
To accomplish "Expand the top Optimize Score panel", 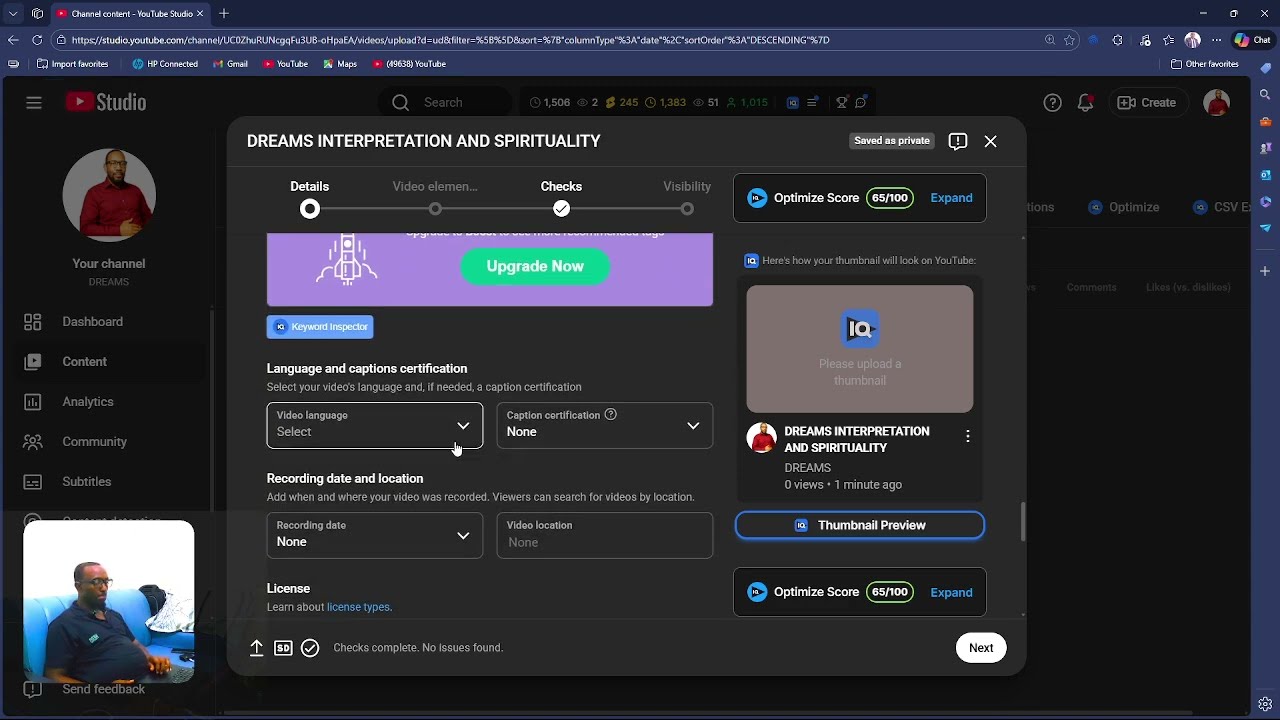I will (951, 198).
